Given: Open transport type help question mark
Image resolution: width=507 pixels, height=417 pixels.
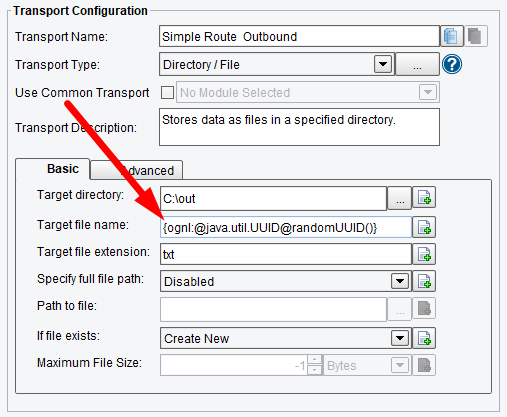Looking at the screenshot, I should (x=452, y=64).
